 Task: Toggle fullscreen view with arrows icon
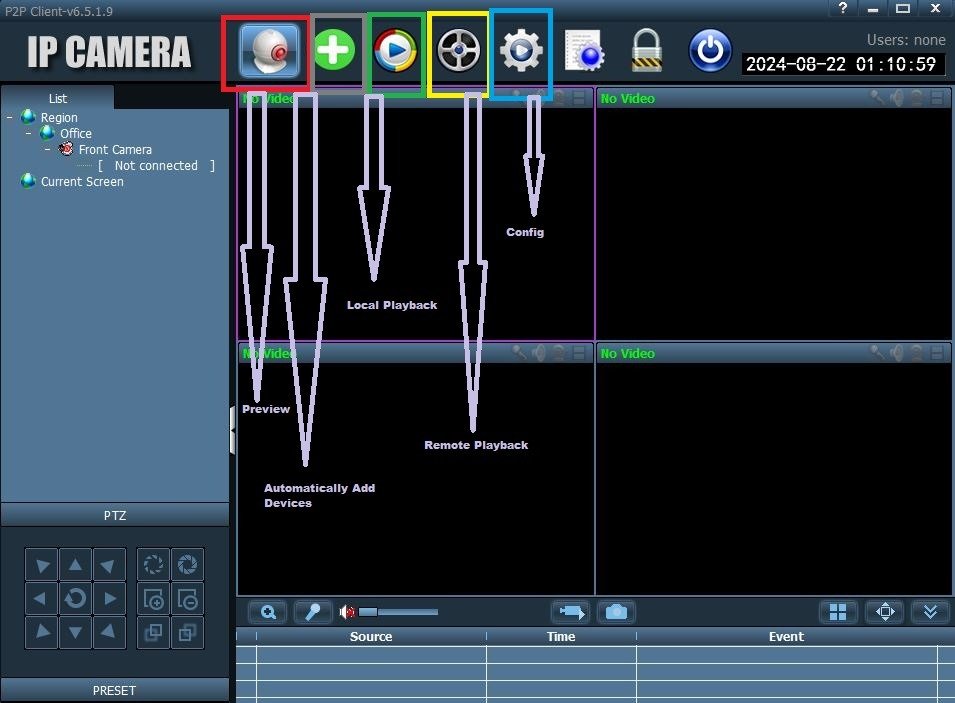[x=885, y=612]
